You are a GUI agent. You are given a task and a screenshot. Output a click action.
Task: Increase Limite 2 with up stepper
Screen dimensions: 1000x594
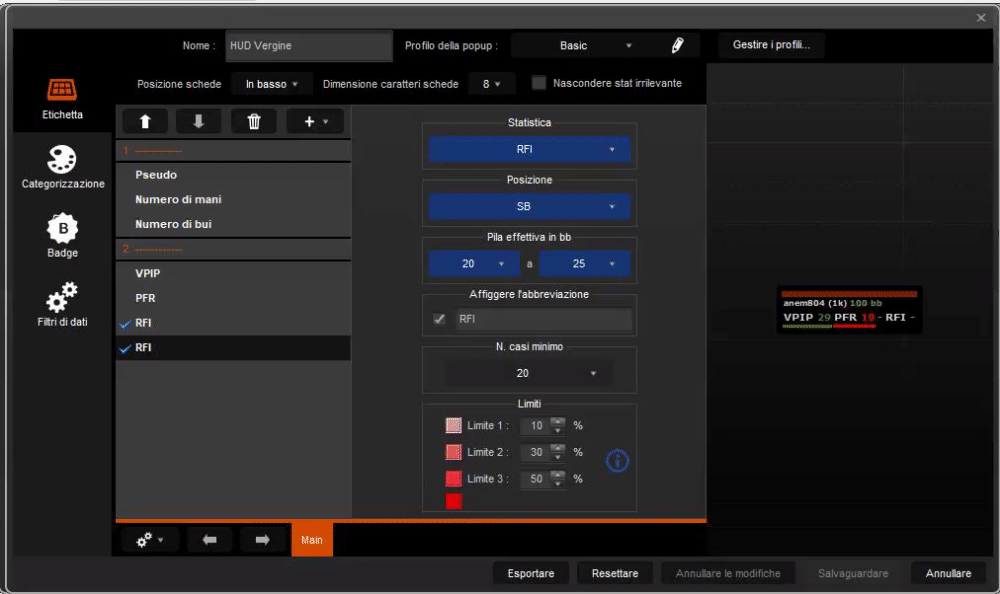558,449
